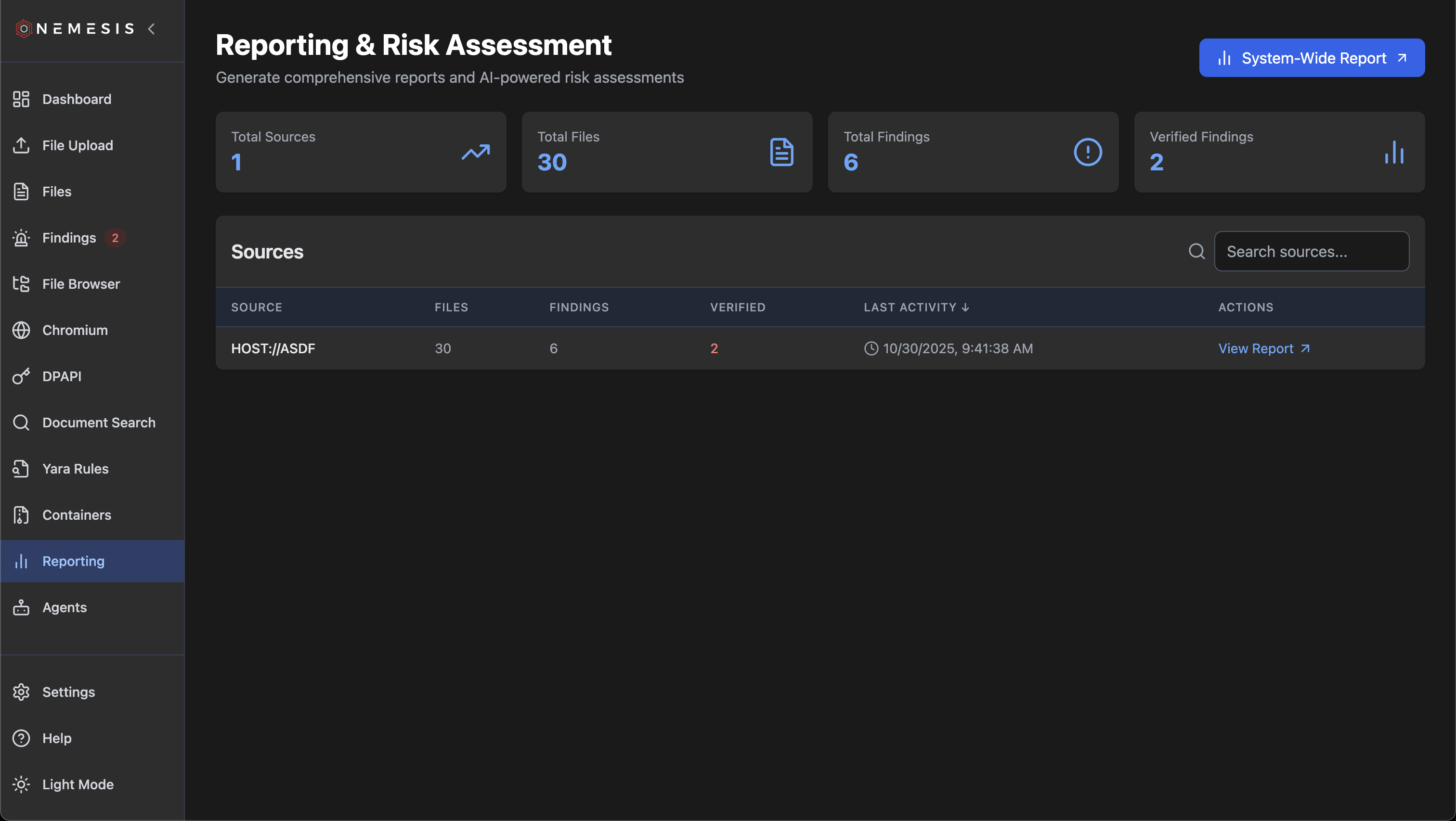
Task: Select the Agents joystick icon
Action: [x=21, y=607]
